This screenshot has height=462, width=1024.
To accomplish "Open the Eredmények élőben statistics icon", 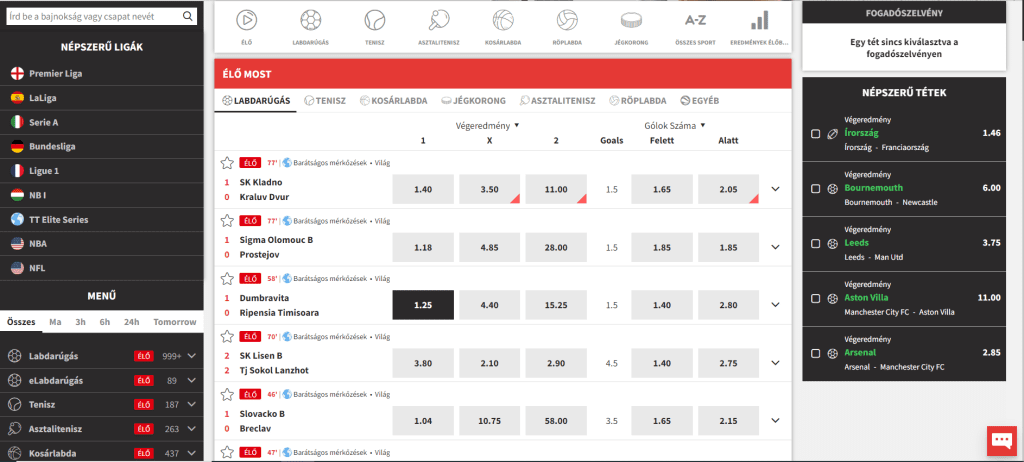I will pyautogui.click(x=760, y=21).
